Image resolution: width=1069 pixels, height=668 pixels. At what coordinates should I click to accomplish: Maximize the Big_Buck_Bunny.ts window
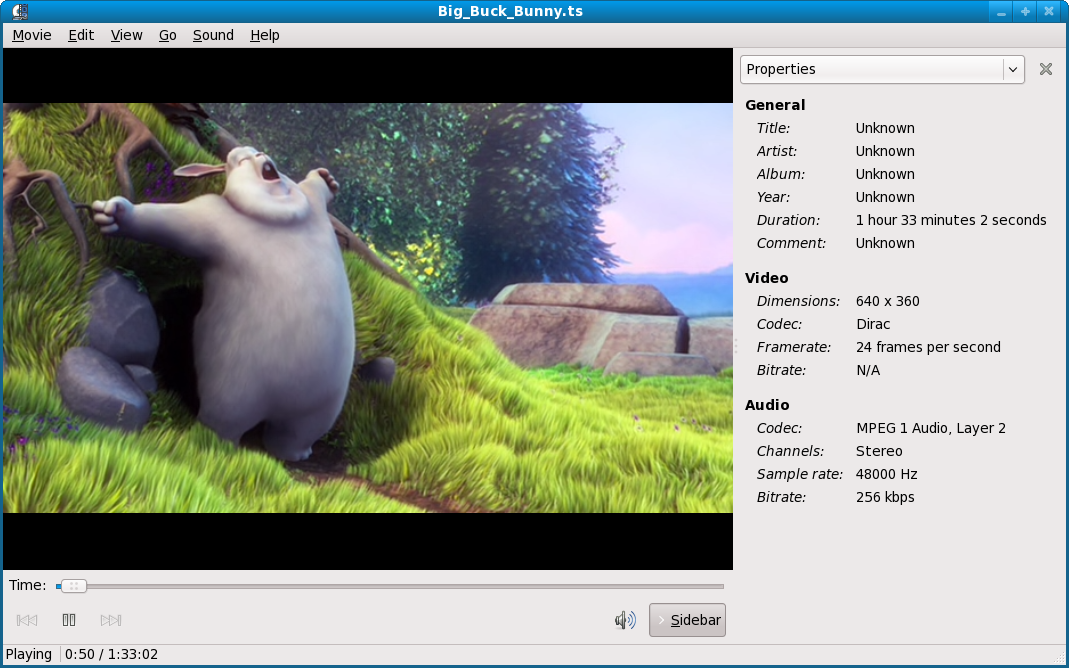[x=1025, y=12]
